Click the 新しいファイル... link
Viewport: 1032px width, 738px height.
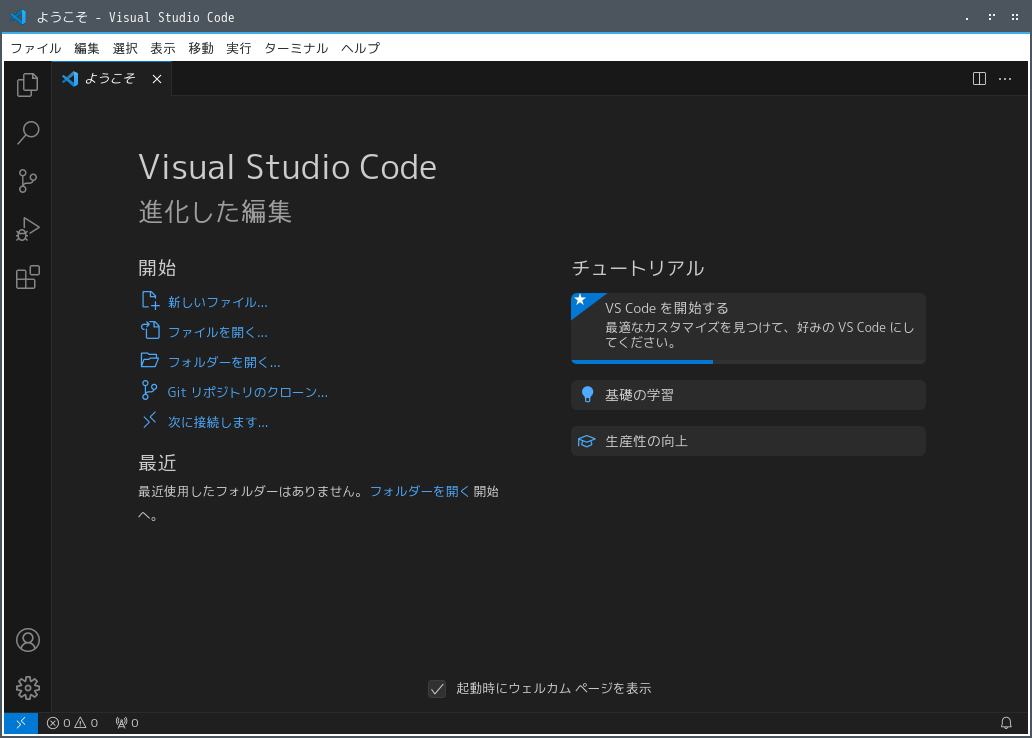tap(217, 302)
